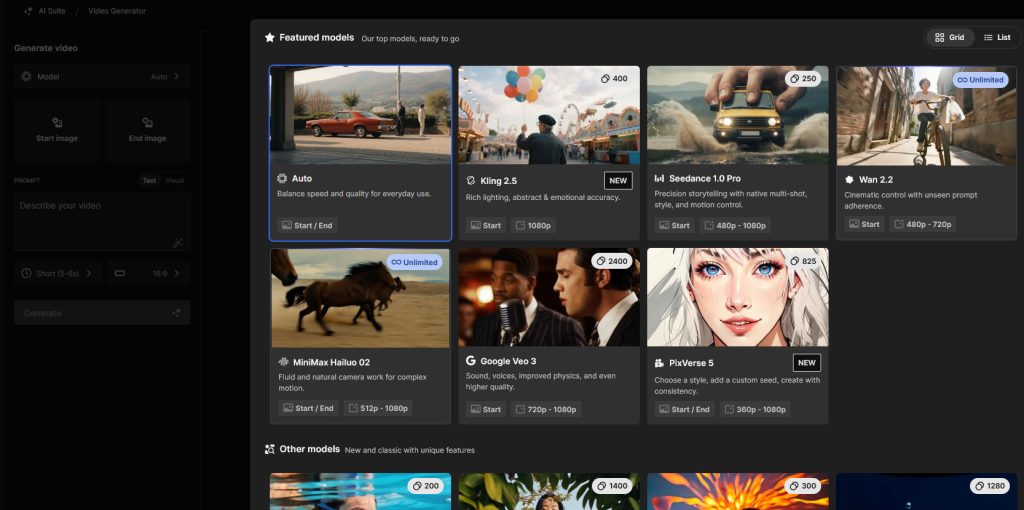Select the Wan 2.2 cyclist thumbnail

click(926, 116)
